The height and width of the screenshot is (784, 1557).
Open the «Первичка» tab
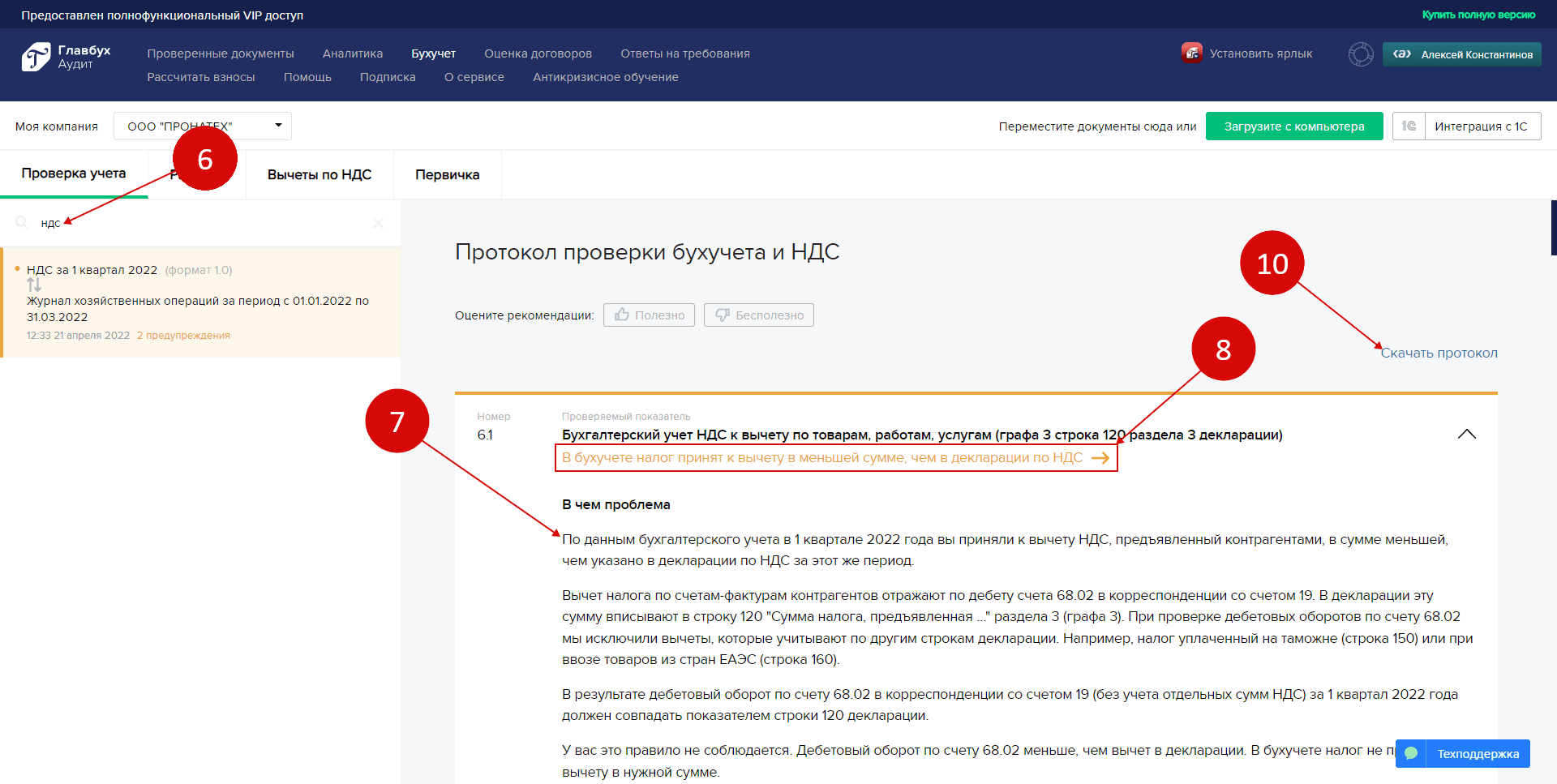[447, 174]
